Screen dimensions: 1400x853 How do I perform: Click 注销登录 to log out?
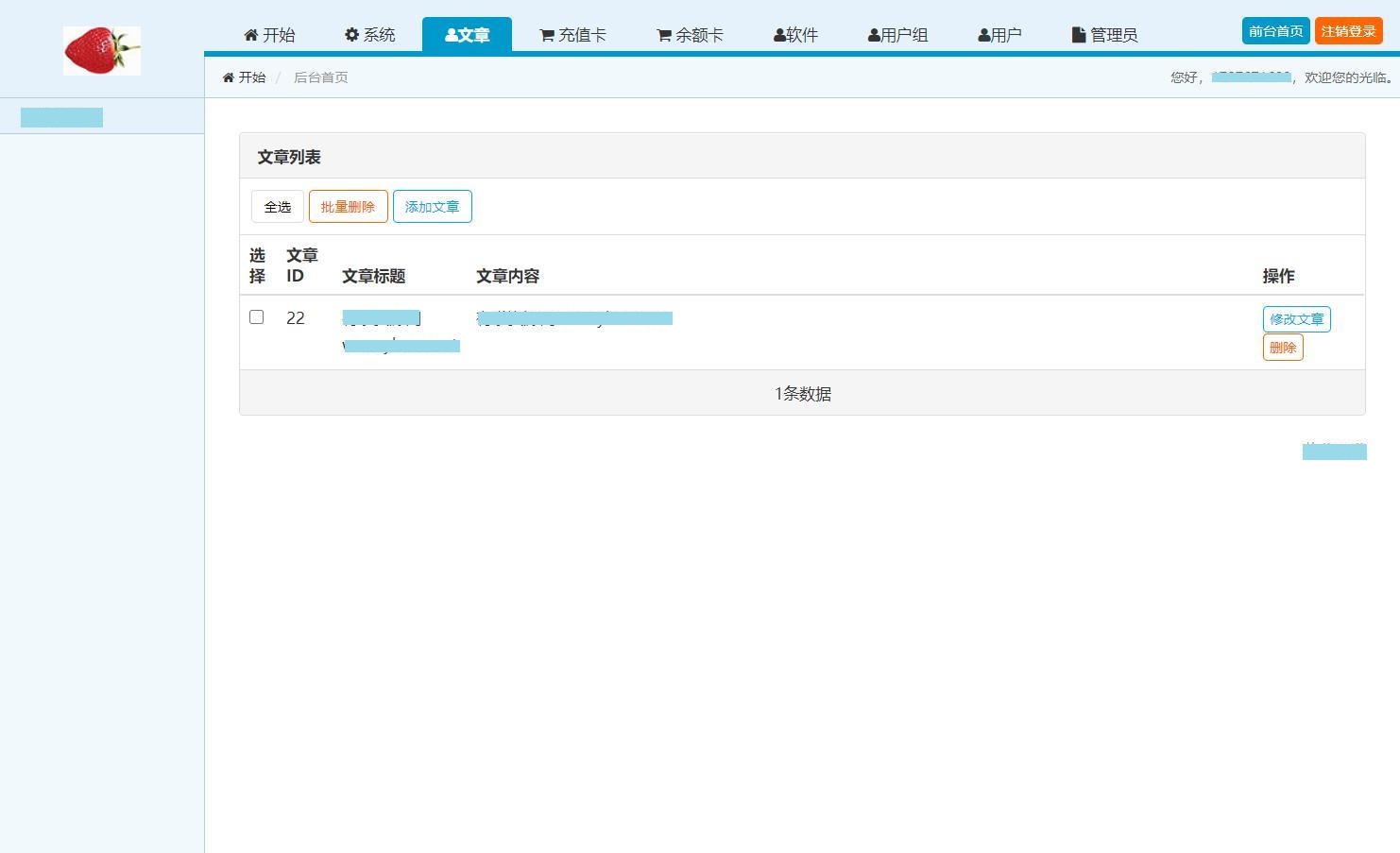click(1348, 31)
